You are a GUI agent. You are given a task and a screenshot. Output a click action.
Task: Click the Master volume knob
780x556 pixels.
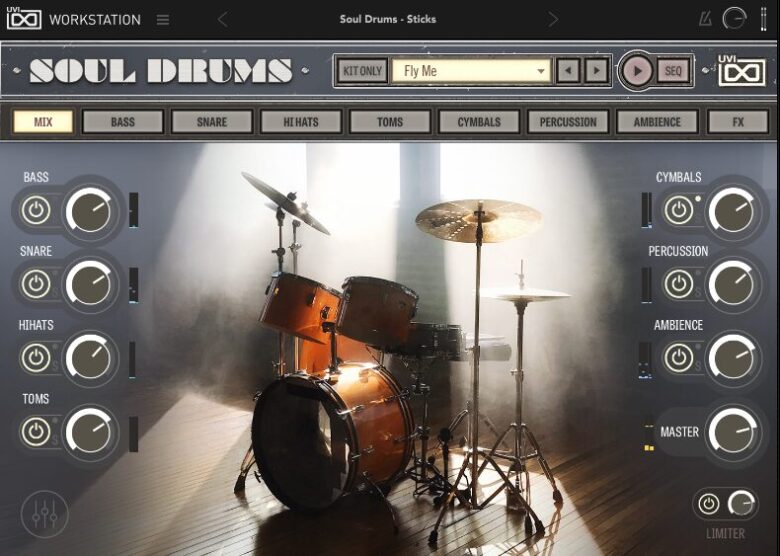(733, 431)
